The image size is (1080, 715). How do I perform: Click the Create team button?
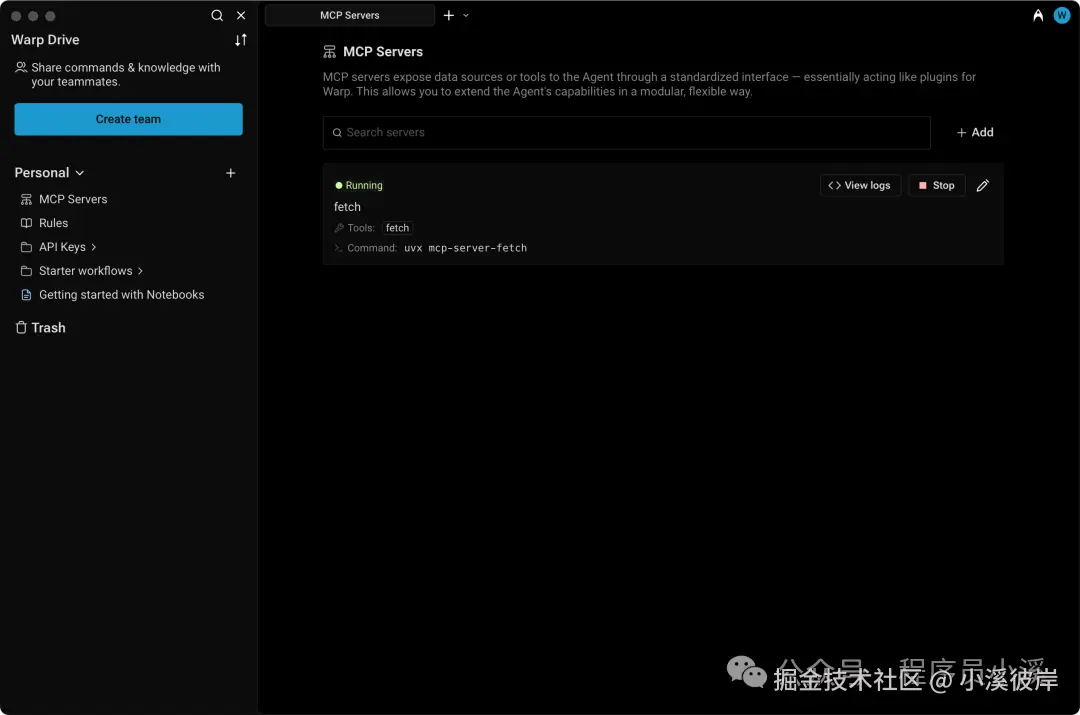128,119
